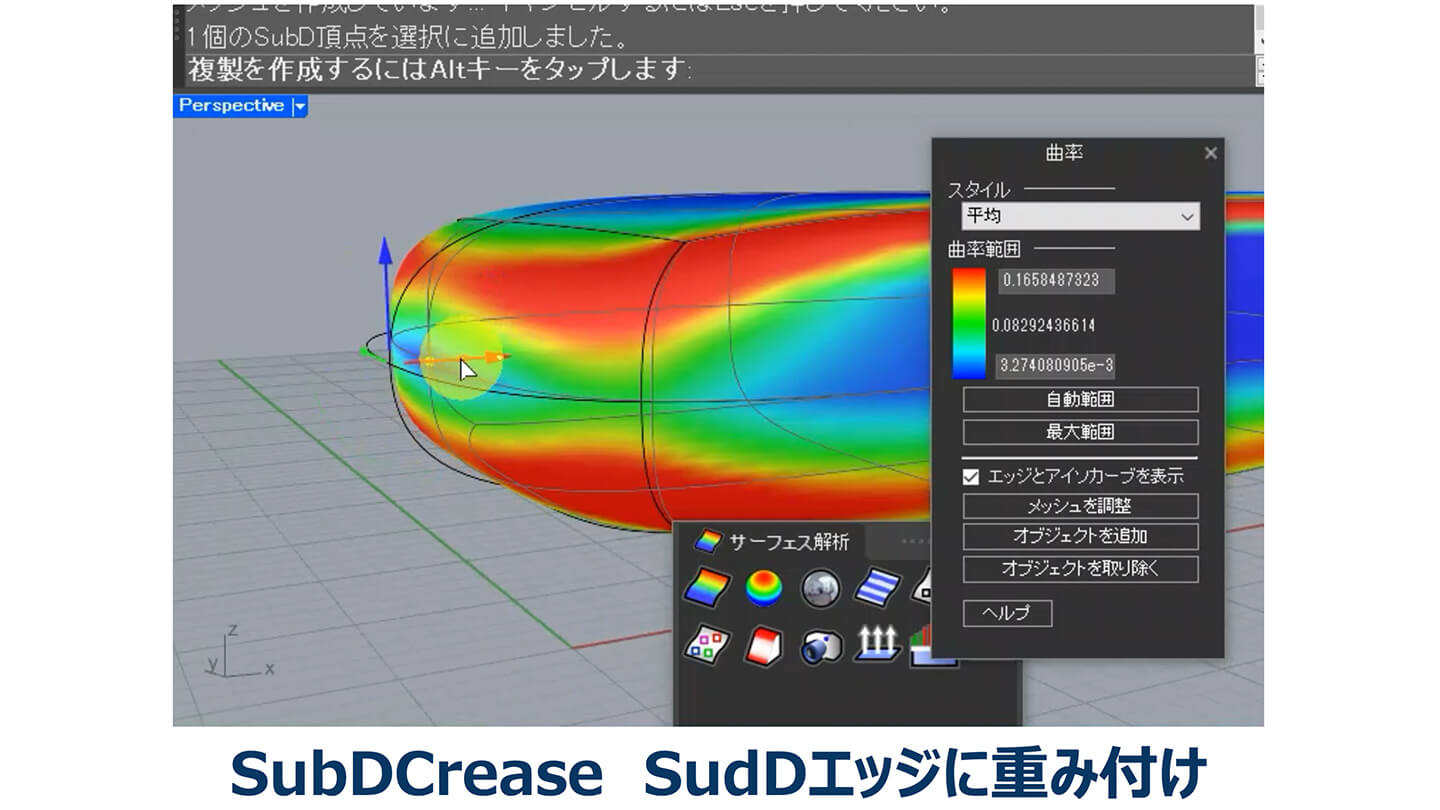Toggle エッジとアイソカーブを表示 checkbox
The height and width of the screenshot is (810, 1440).
[970, 477]
